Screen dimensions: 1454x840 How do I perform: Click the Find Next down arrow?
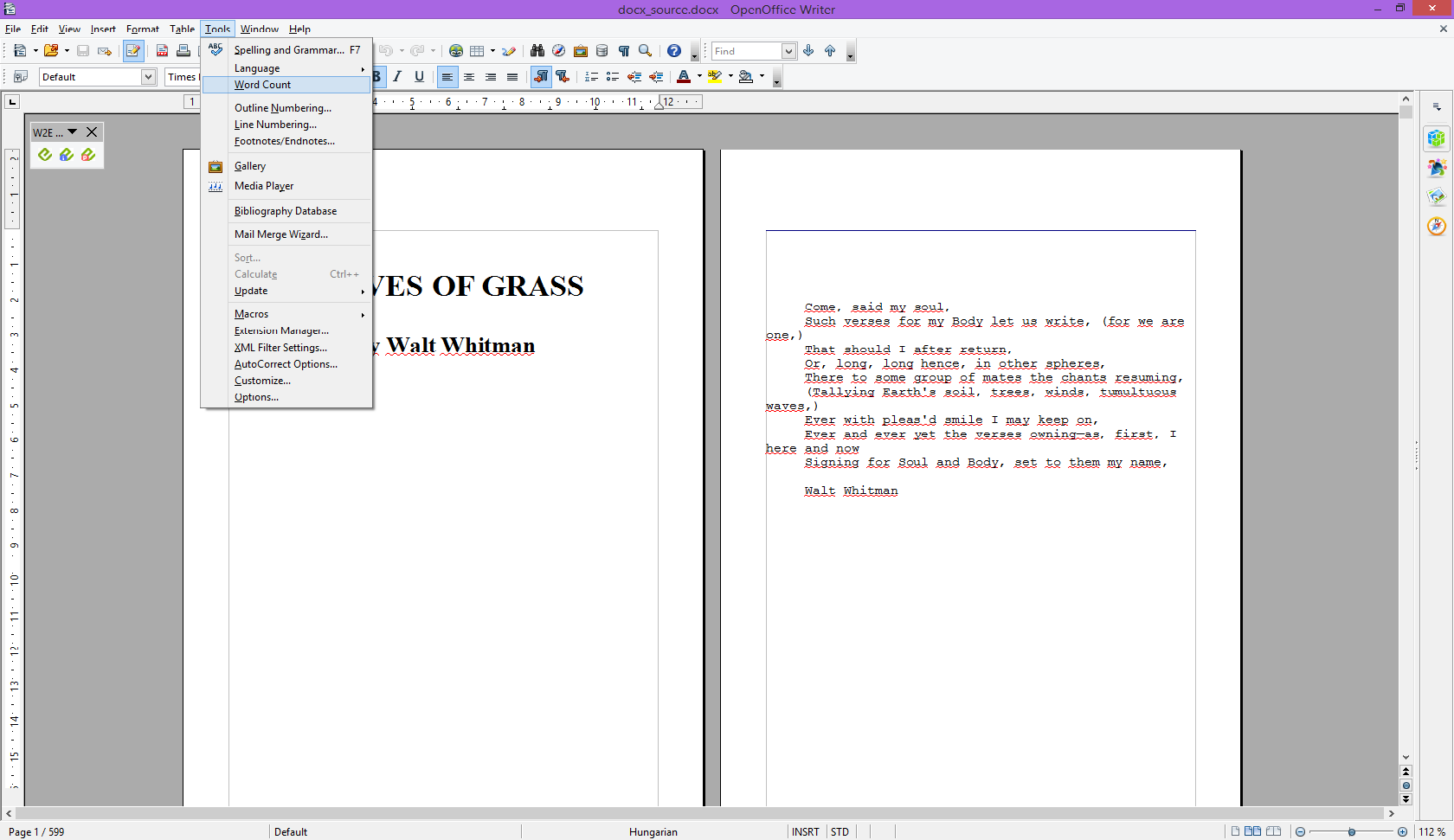[808, 51]
